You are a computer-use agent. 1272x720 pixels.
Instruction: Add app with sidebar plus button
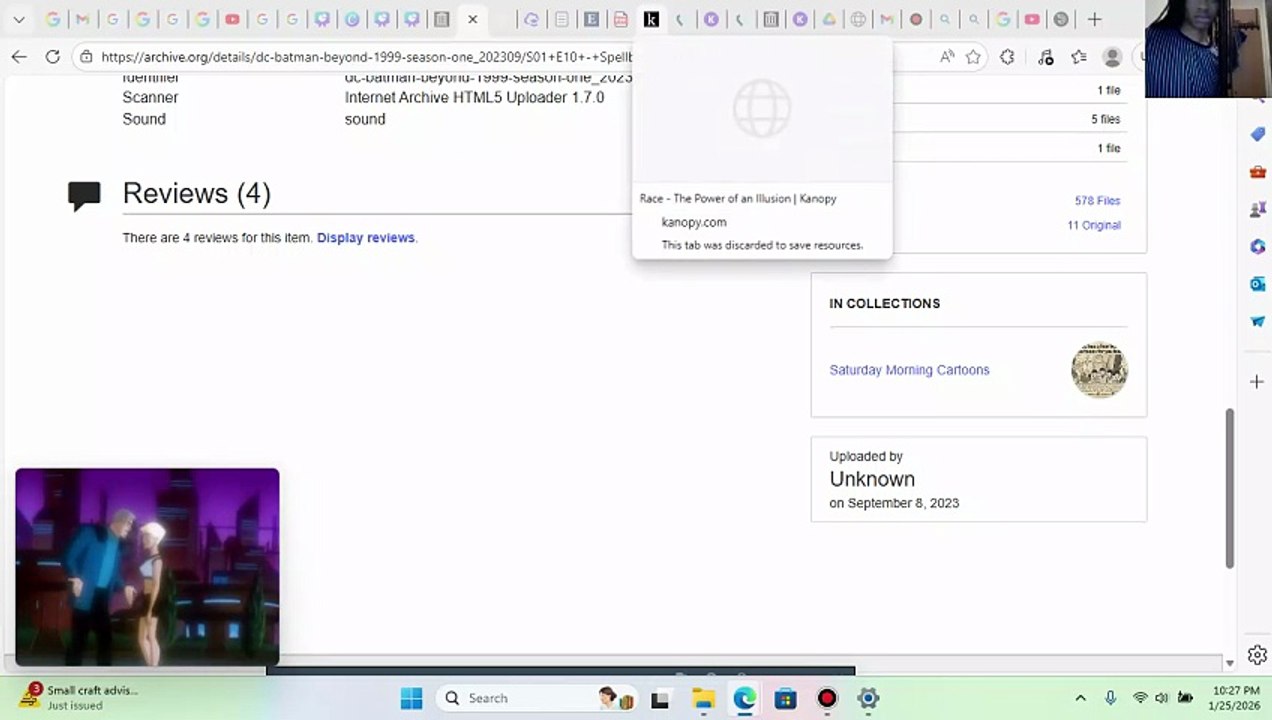[x=1258, y=381]
